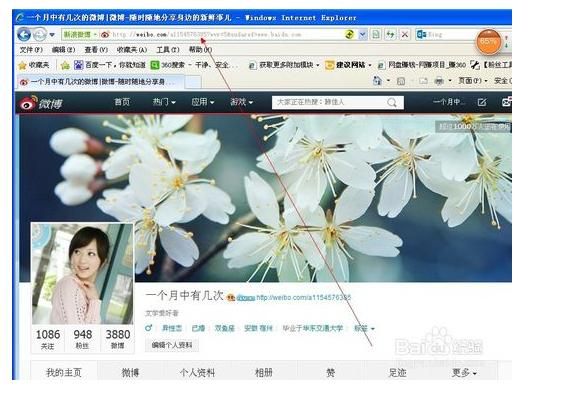Viewport: 580px width, 393px height.
Task: Click the messages envelope icon in nav bar
Action: click(507, 102)
